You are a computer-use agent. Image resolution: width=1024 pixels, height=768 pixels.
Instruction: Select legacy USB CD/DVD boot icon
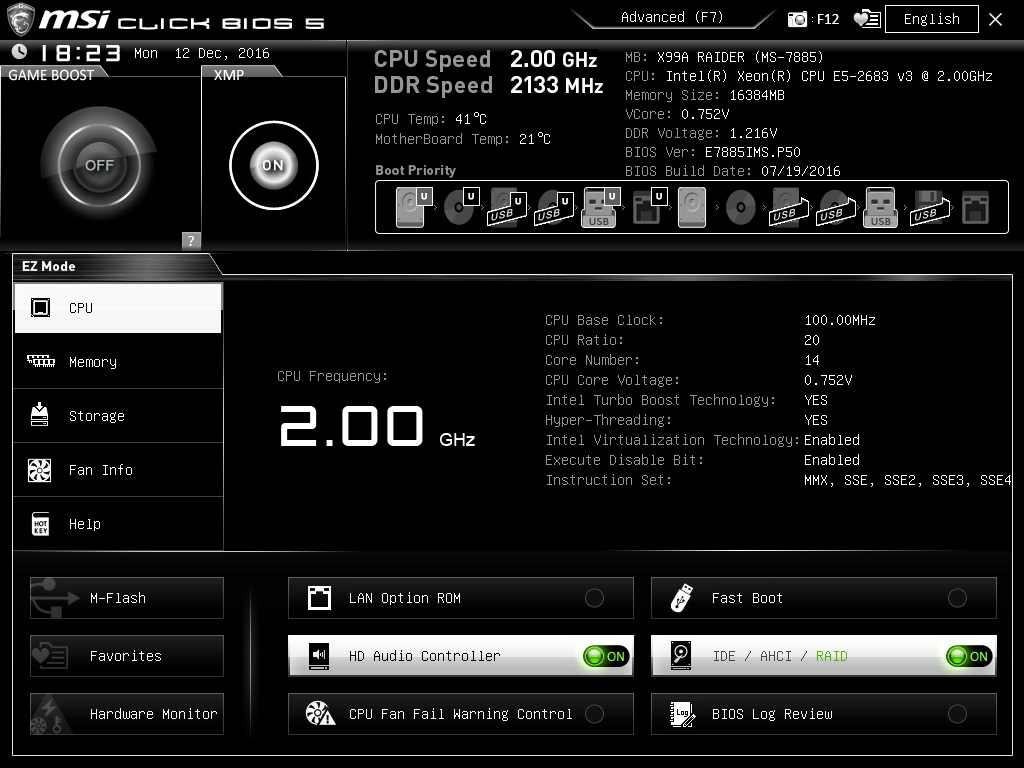pos(835,208)
